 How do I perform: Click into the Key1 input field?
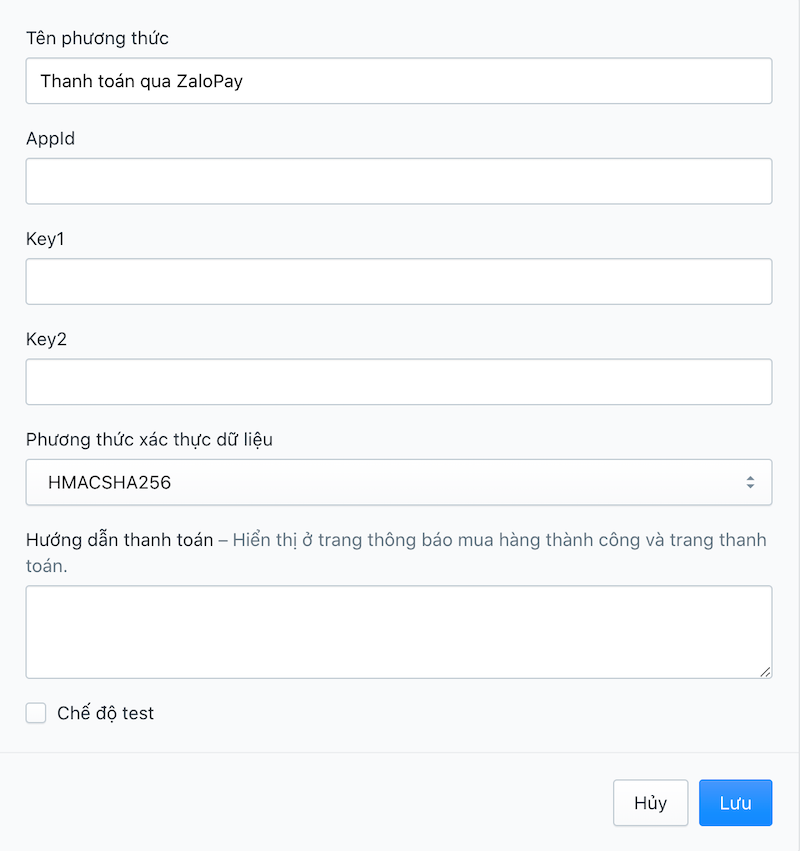click(x=398, y=281)
